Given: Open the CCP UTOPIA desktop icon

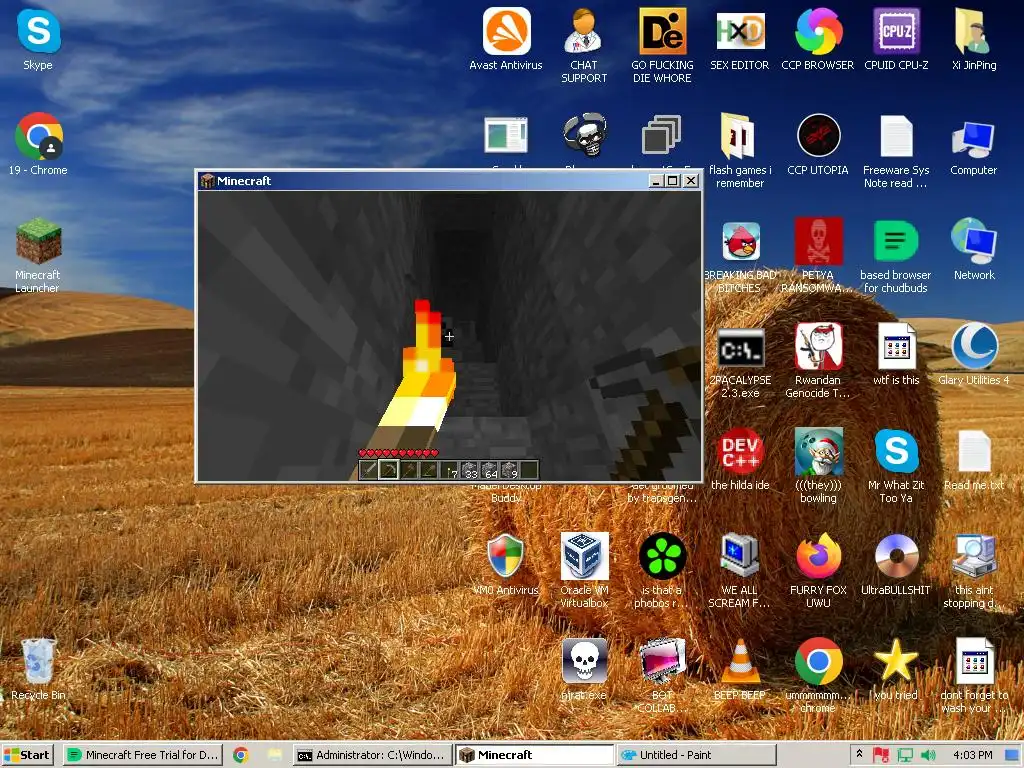Looking at the screenshot, I should click(x=818, y=144).
